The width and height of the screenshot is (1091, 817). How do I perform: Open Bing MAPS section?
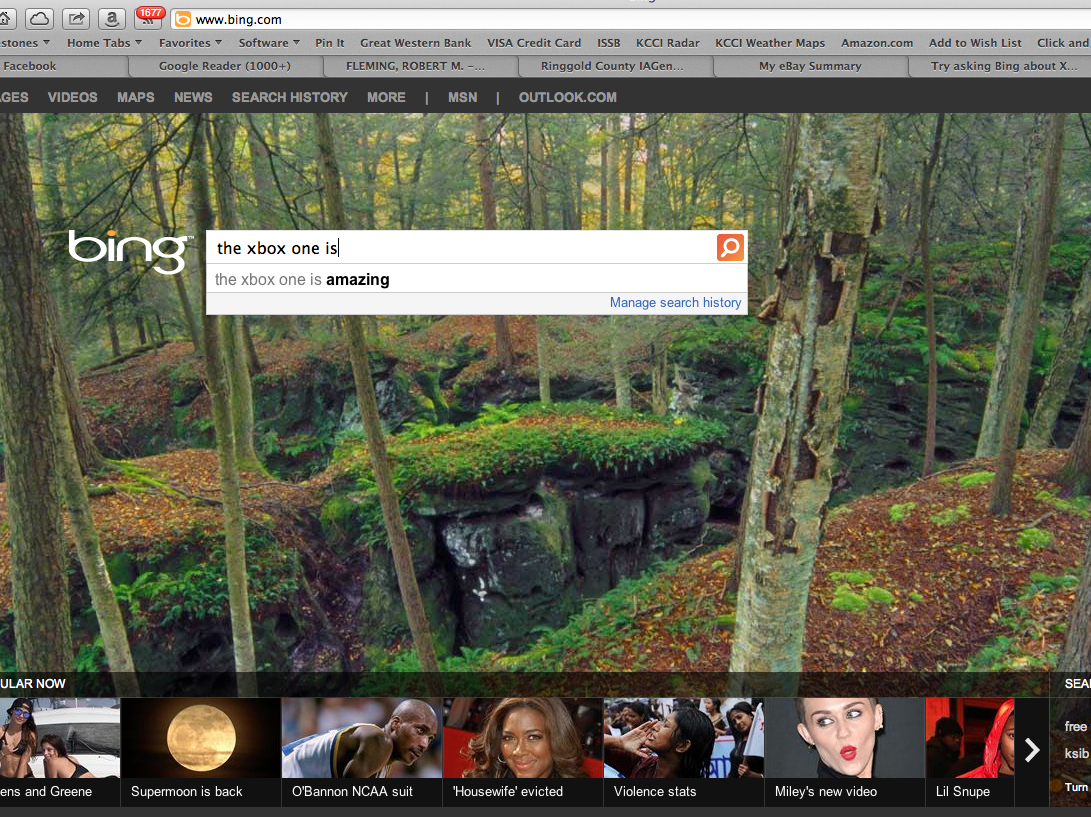(x=136, y=97)
